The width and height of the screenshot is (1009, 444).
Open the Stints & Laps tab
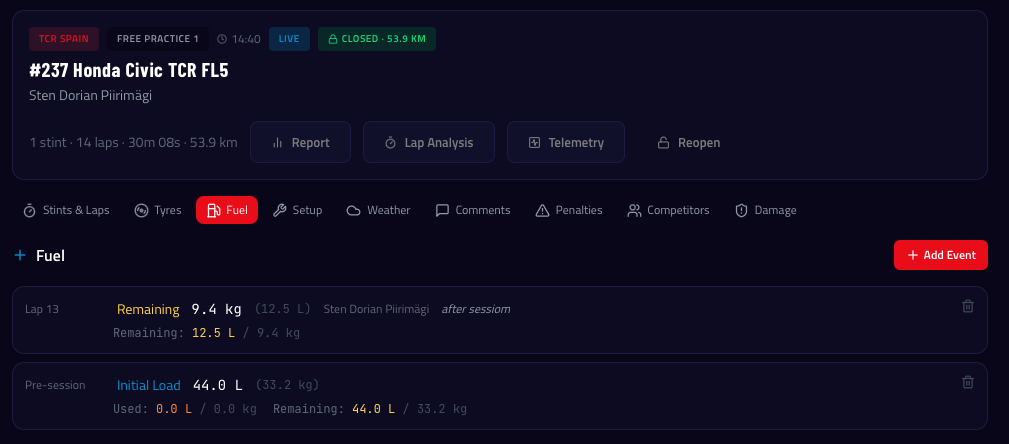pyautogui.click(x=67, y=210)
